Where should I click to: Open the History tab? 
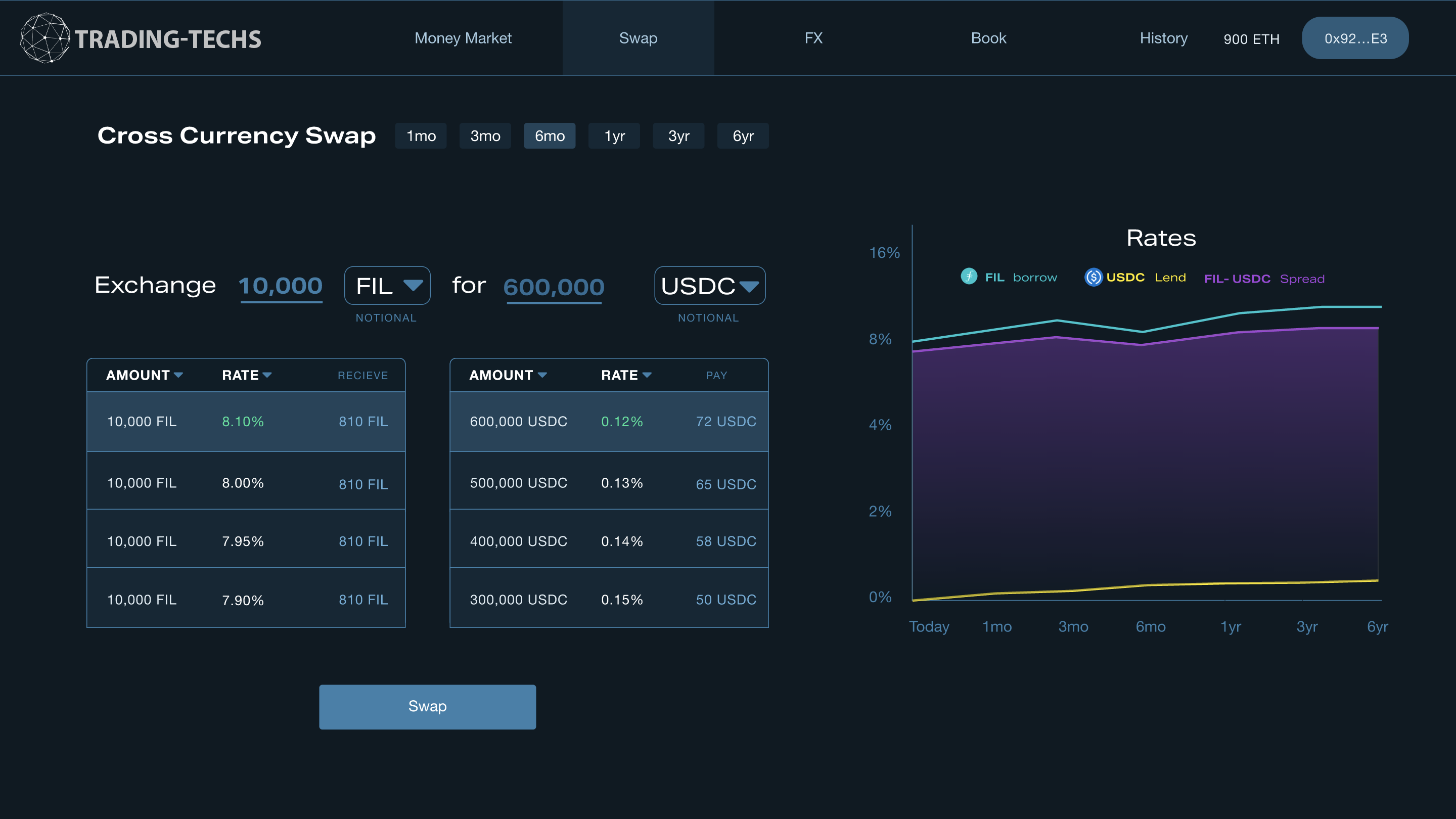(x=1163, y=38)
